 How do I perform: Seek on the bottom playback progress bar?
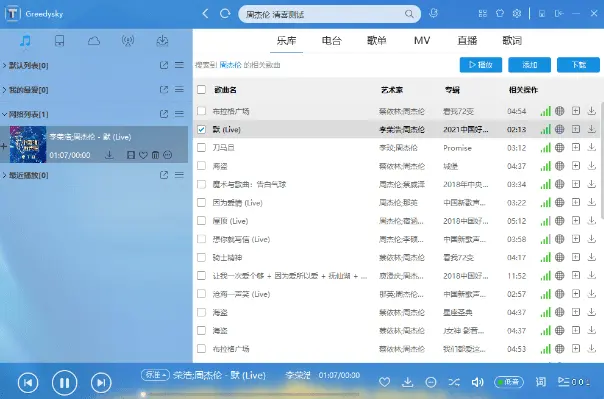point(250,394)
